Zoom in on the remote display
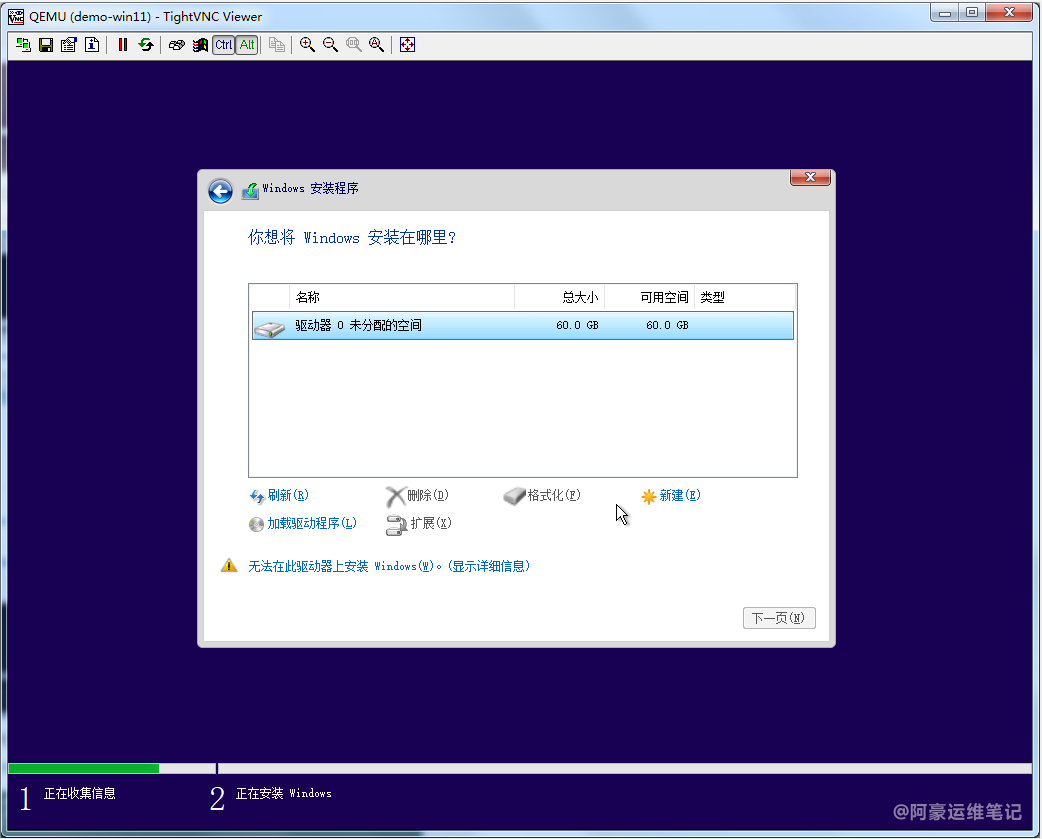 click(x=307, y=45)
